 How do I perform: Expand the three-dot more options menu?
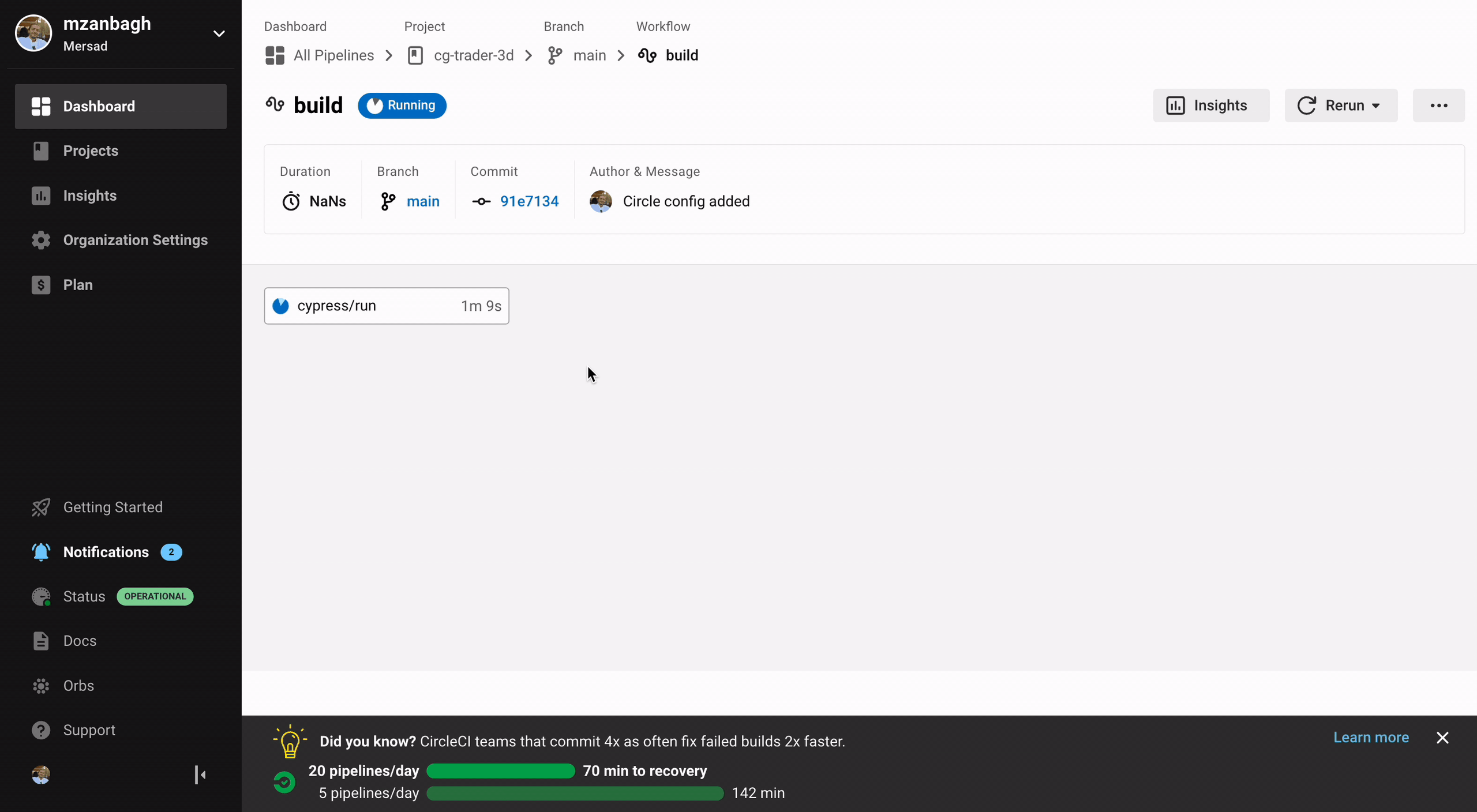[1438, 105]
